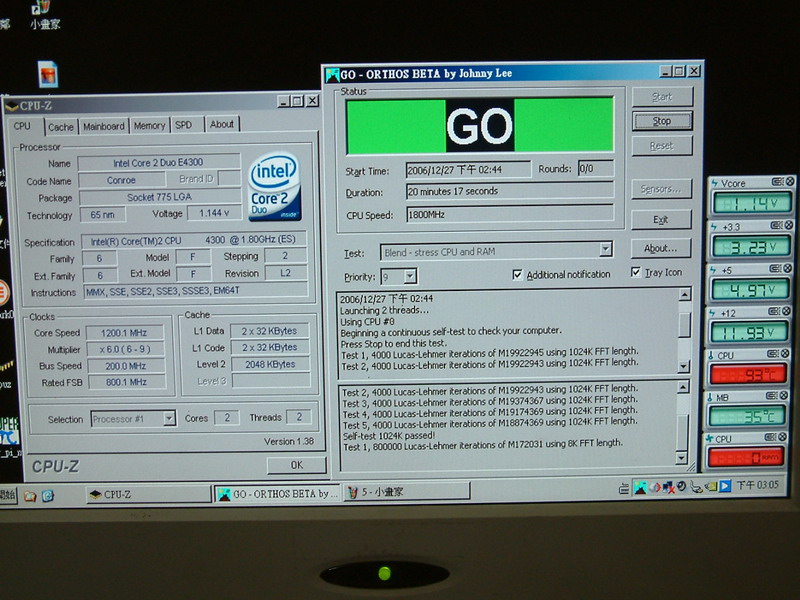800x600 pixels.
Task: Switch to the CPU tab in CPU-Z
Action: tap(22, 126)
